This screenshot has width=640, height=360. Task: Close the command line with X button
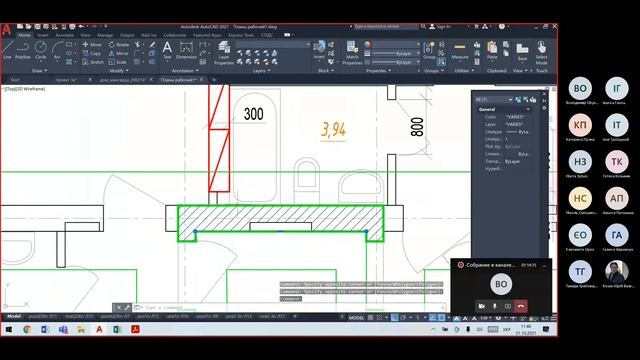click(x=119, y=307)
